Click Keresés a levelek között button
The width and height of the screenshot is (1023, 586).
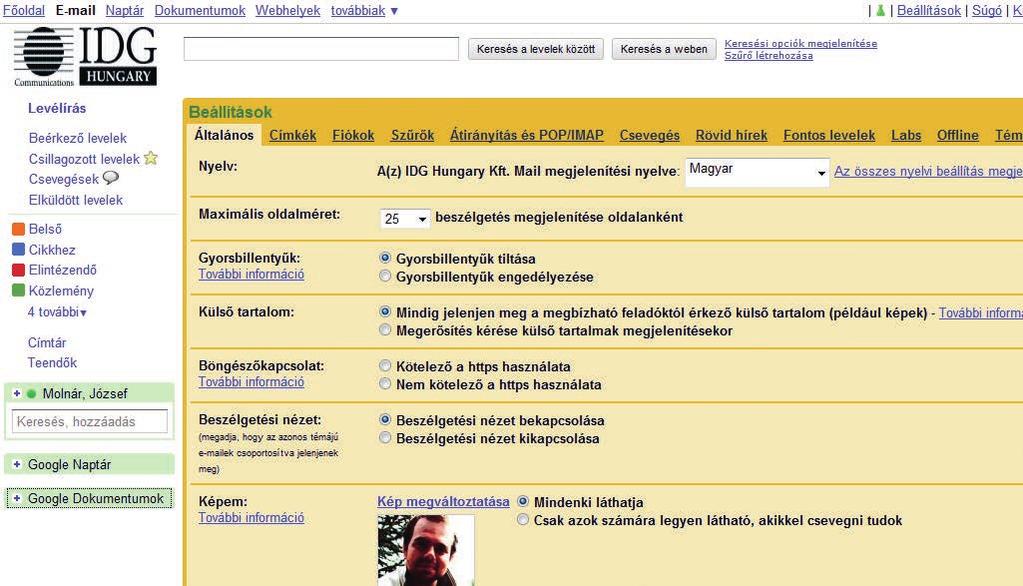[536, 49]
